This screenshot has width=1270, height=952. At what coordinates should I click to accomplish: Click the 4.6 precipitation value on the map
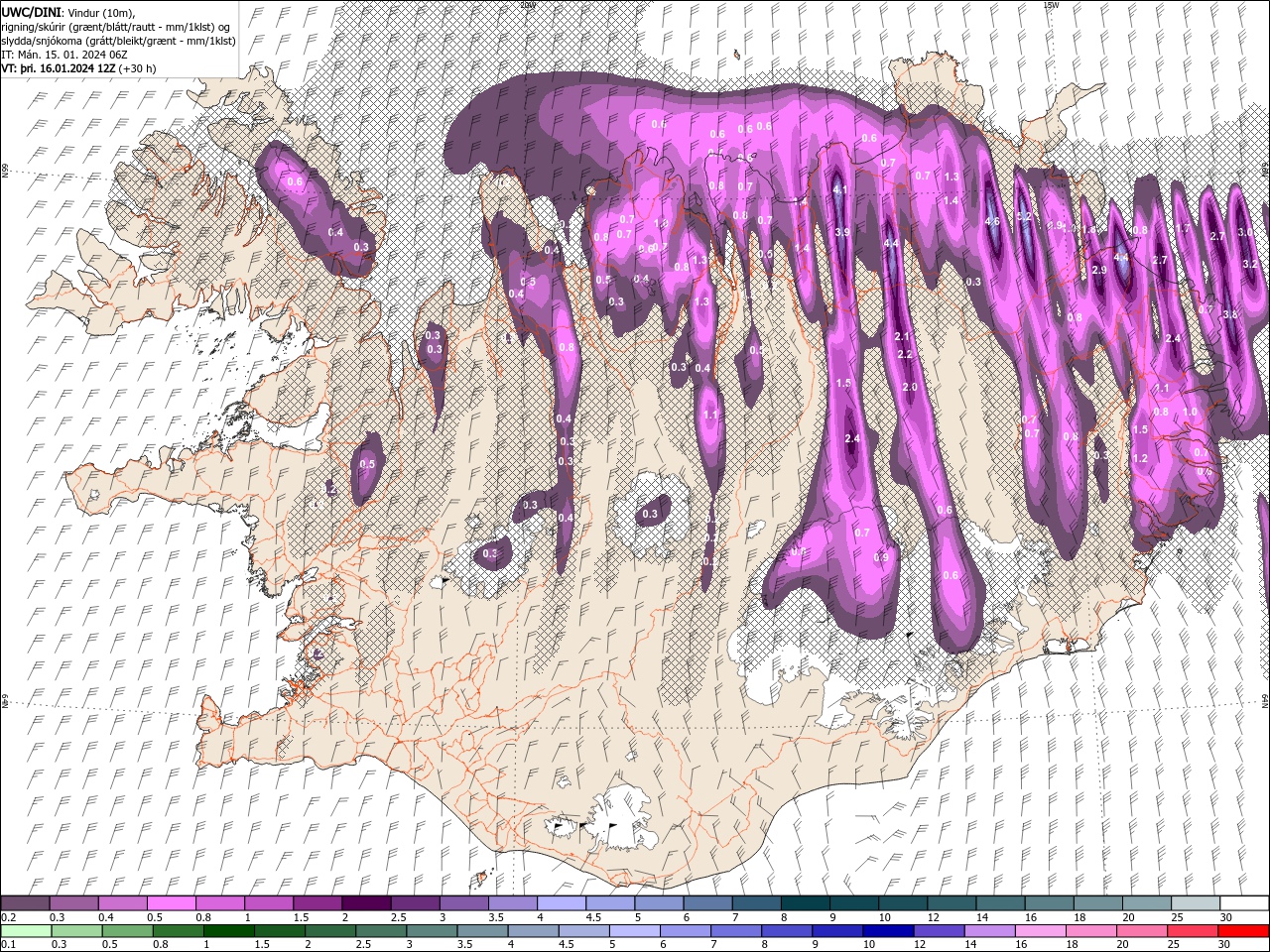[x=992, y=222]
